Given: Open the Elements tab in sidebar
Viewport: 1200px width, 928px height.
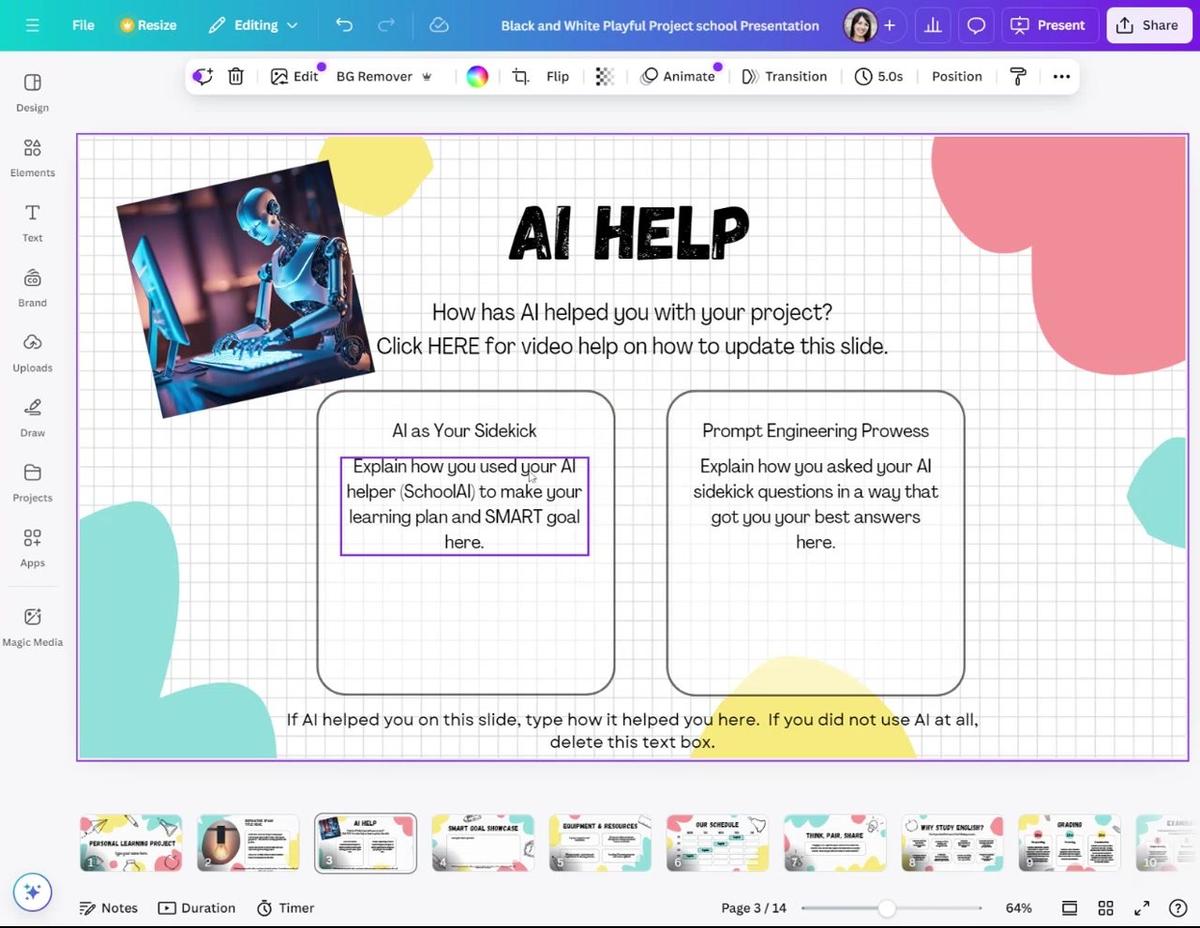Looking at the screenshot, I should 32,157.
